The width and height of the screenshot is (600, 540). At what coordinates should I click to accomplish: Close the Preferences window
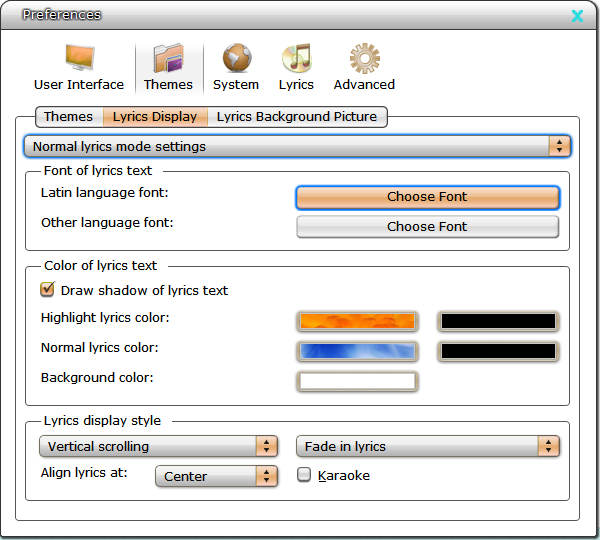pyautogui.click(x=577, y=15)
